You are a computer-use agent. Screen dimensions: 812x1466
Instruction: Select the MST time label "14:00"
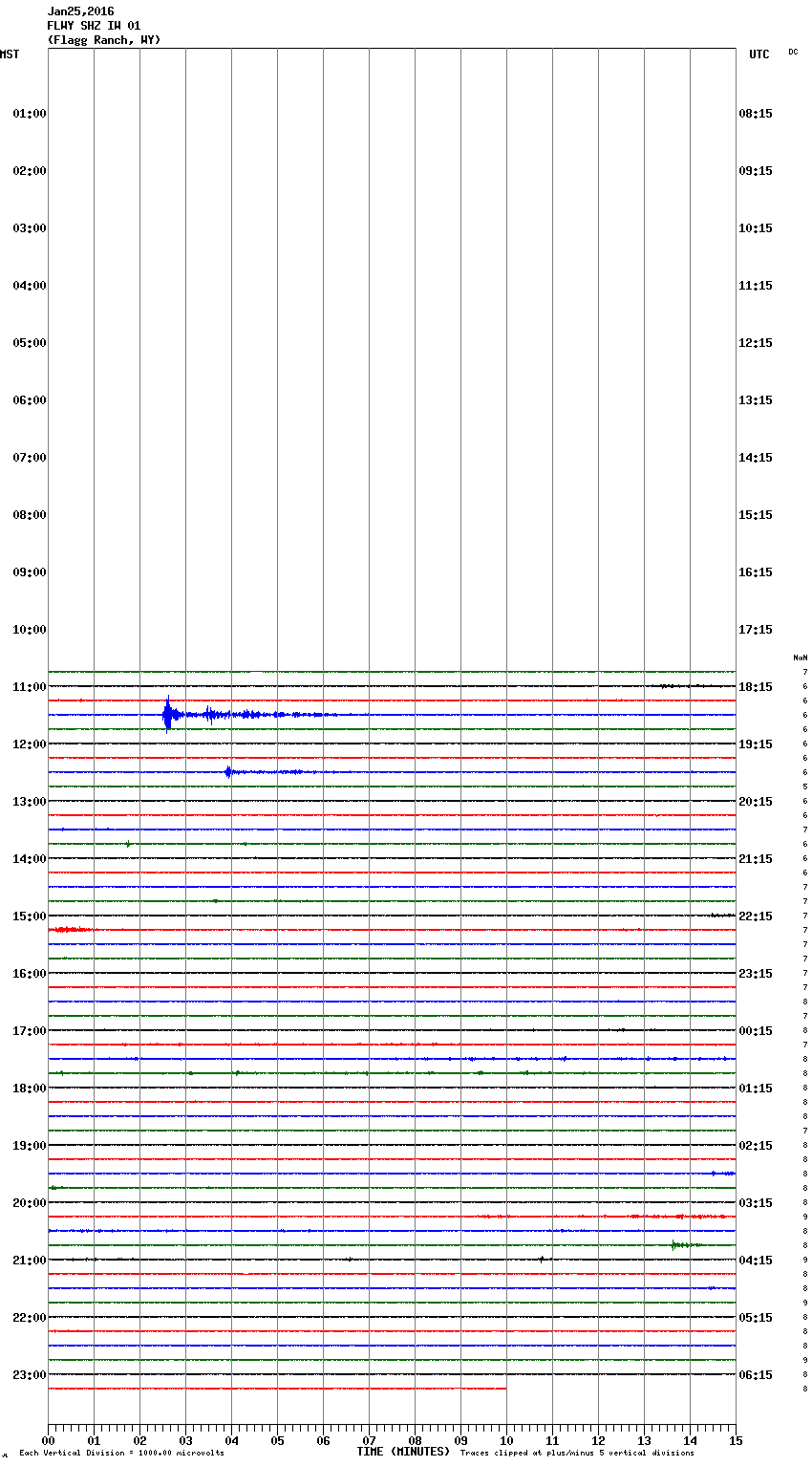(30, 859)
